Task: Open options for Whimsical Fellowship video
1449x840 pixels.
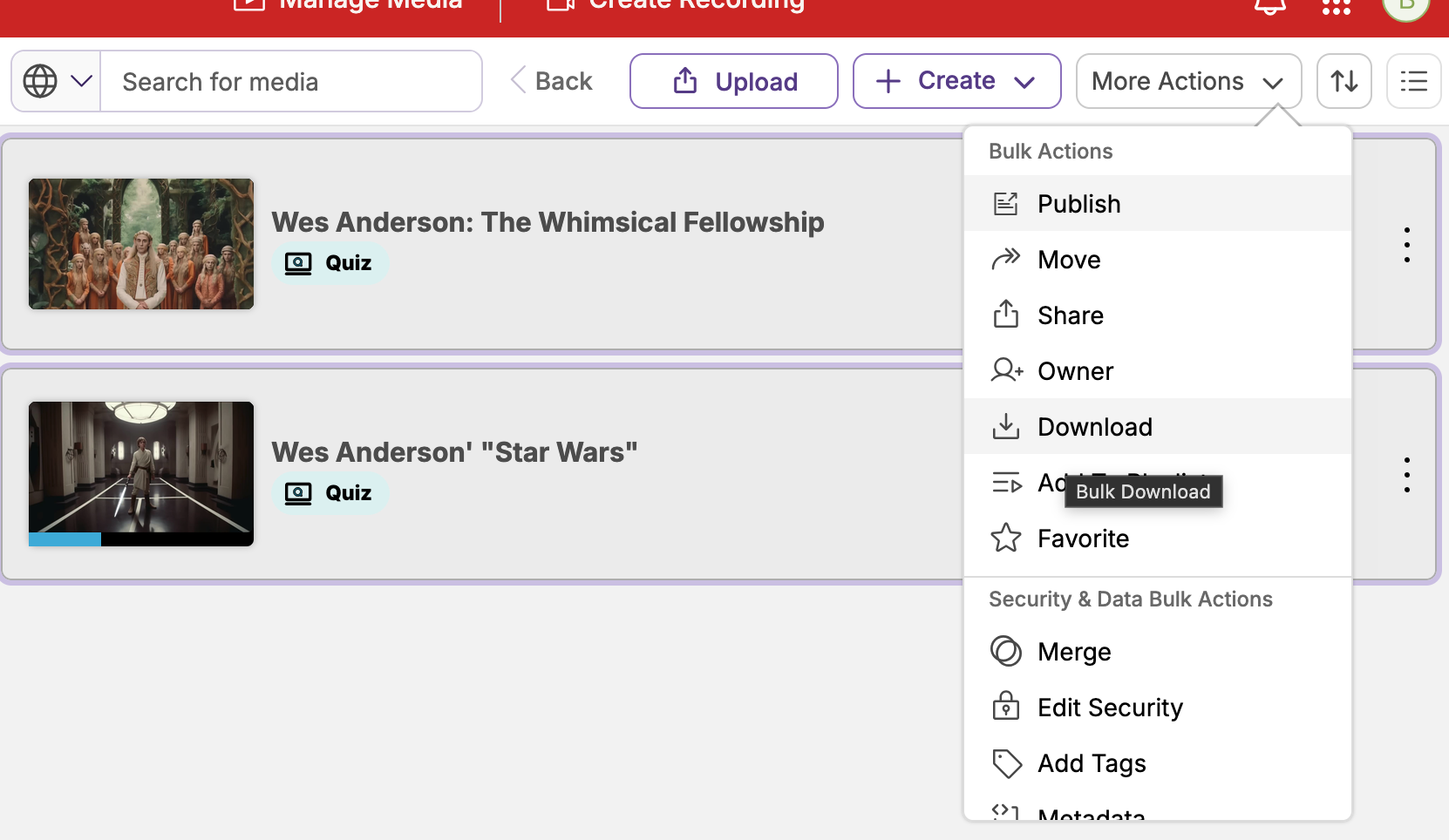Action: (1407, 245)
